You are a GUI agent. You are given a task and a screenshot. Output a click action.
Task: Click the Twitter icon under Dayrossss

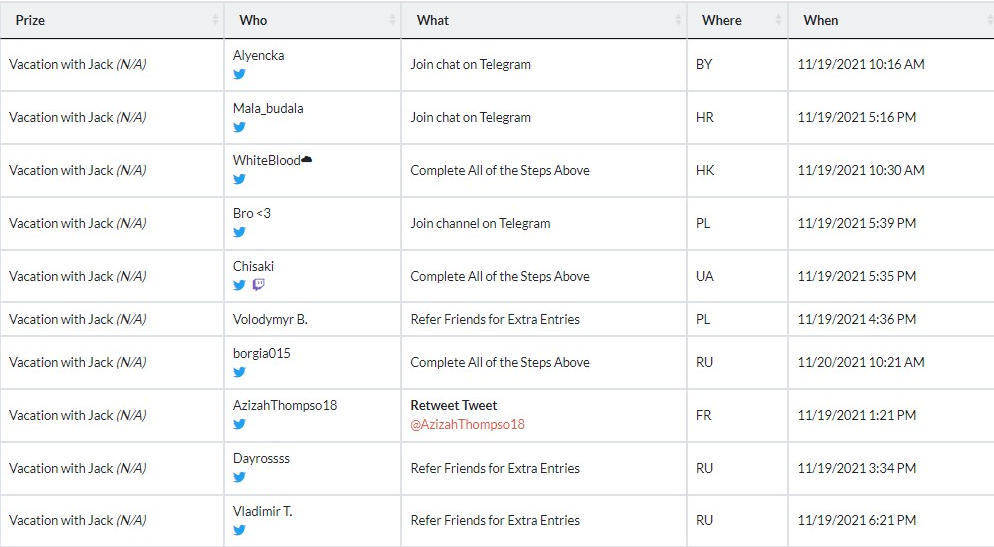[x=239, y=477]
